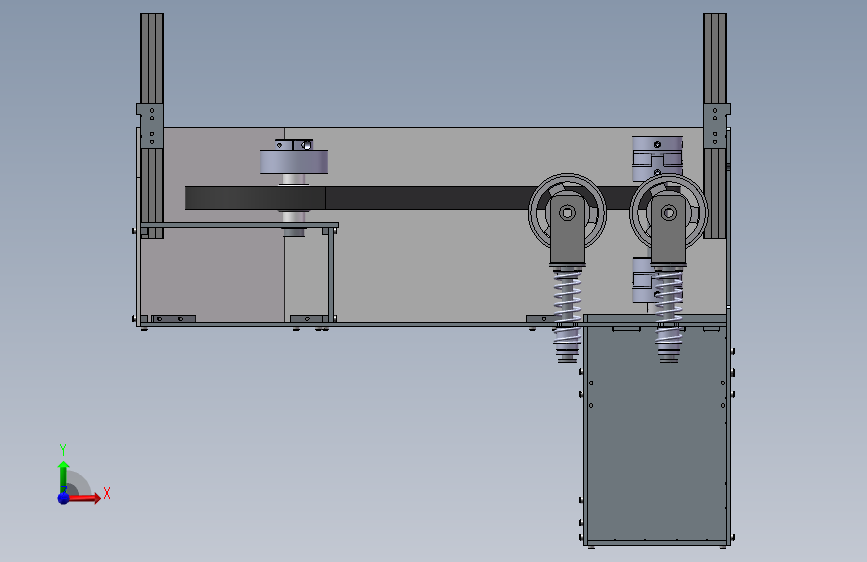This screenshot has height=562, width=867.
Task: Click the blue Z axis ball of triad
Action: coord(63,498)
